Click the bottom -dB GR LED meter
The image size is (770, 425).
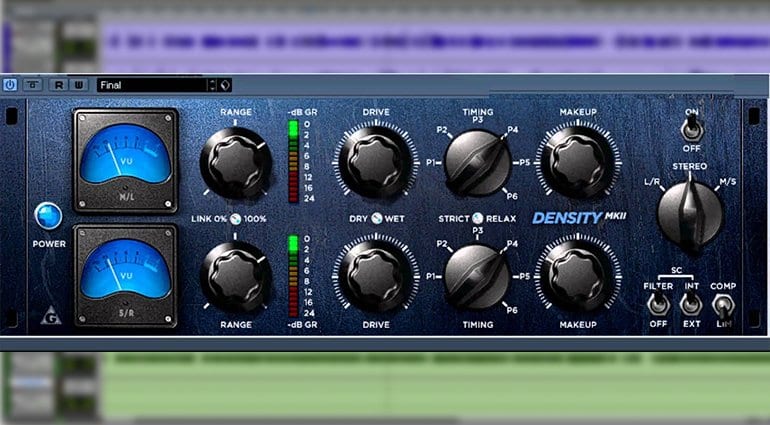click(x=294, y=276)
